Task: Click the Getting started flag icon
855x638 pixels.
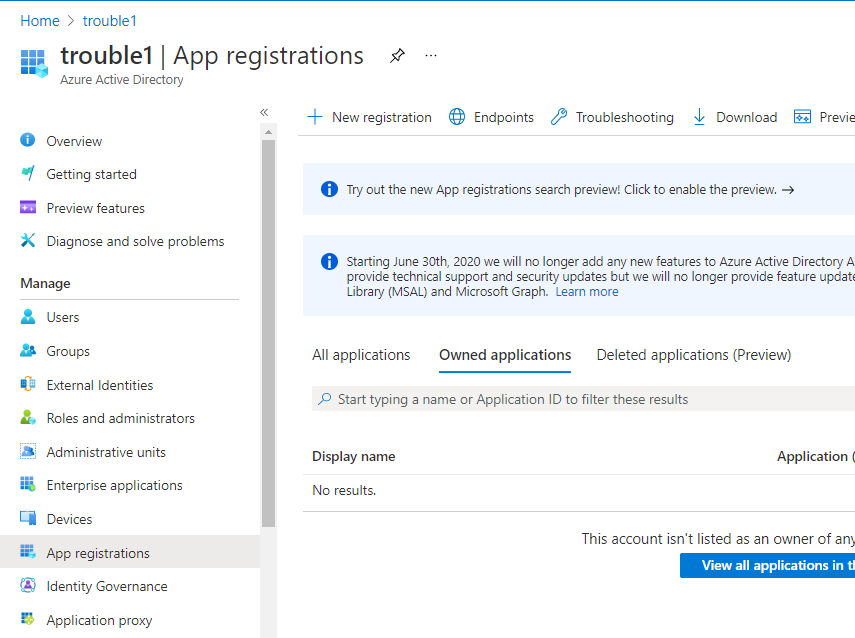Action: pyautogui.click(x=28, y=173)
